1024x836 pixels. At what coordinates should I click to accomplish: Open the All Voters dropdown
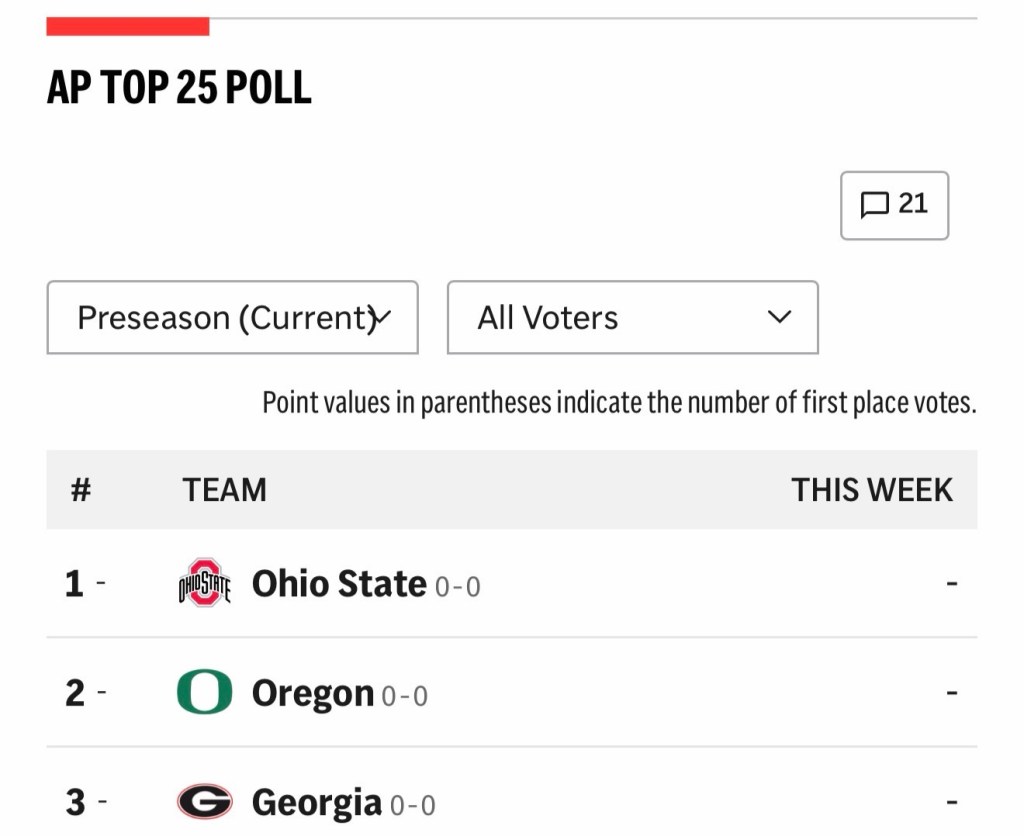pyautogui.click(x=632, y=317)
